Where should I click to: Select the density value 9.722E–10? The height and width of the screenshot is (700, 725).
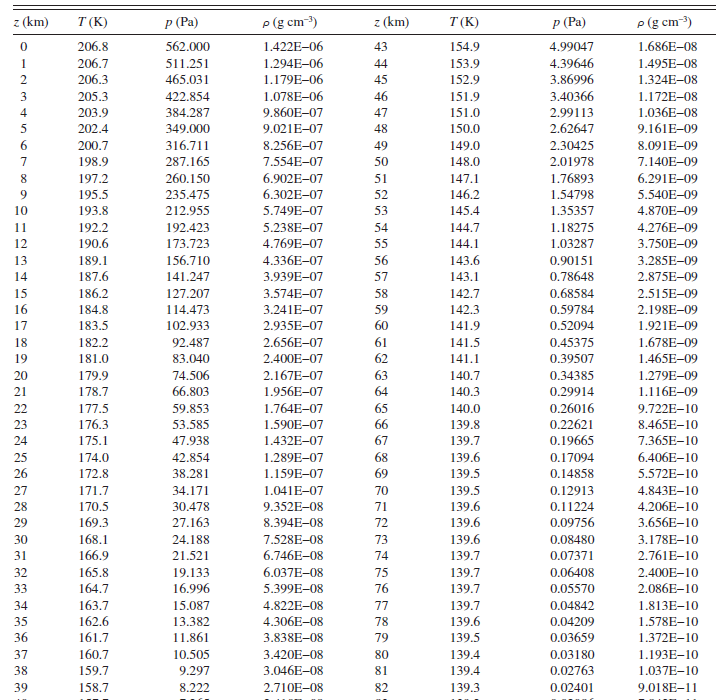coord(668,408)
